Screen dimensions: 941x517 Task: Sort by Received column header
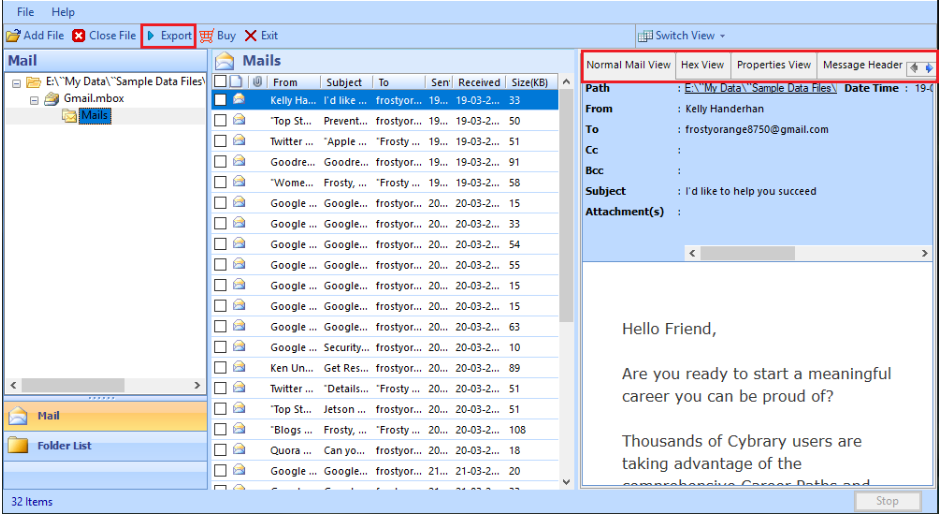pyautogui.click(x=479, y=82)
